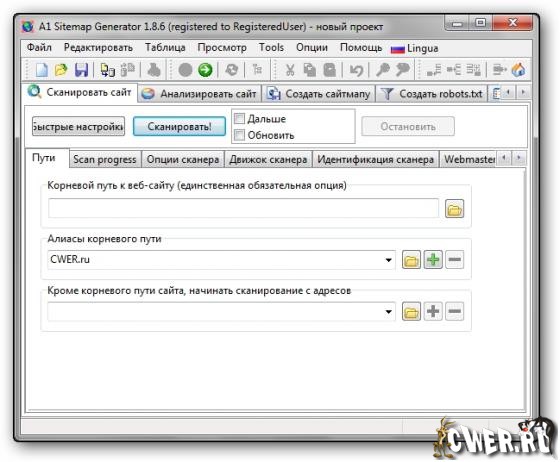Expand the CWER.ru aliases dropdown
This screenshot has height=462, width=560.
(389, 260)
